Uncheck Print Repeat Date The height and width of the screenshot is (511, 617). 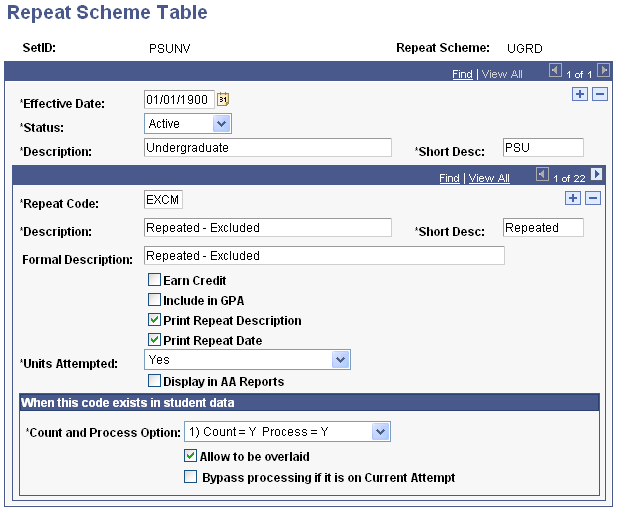154,339
